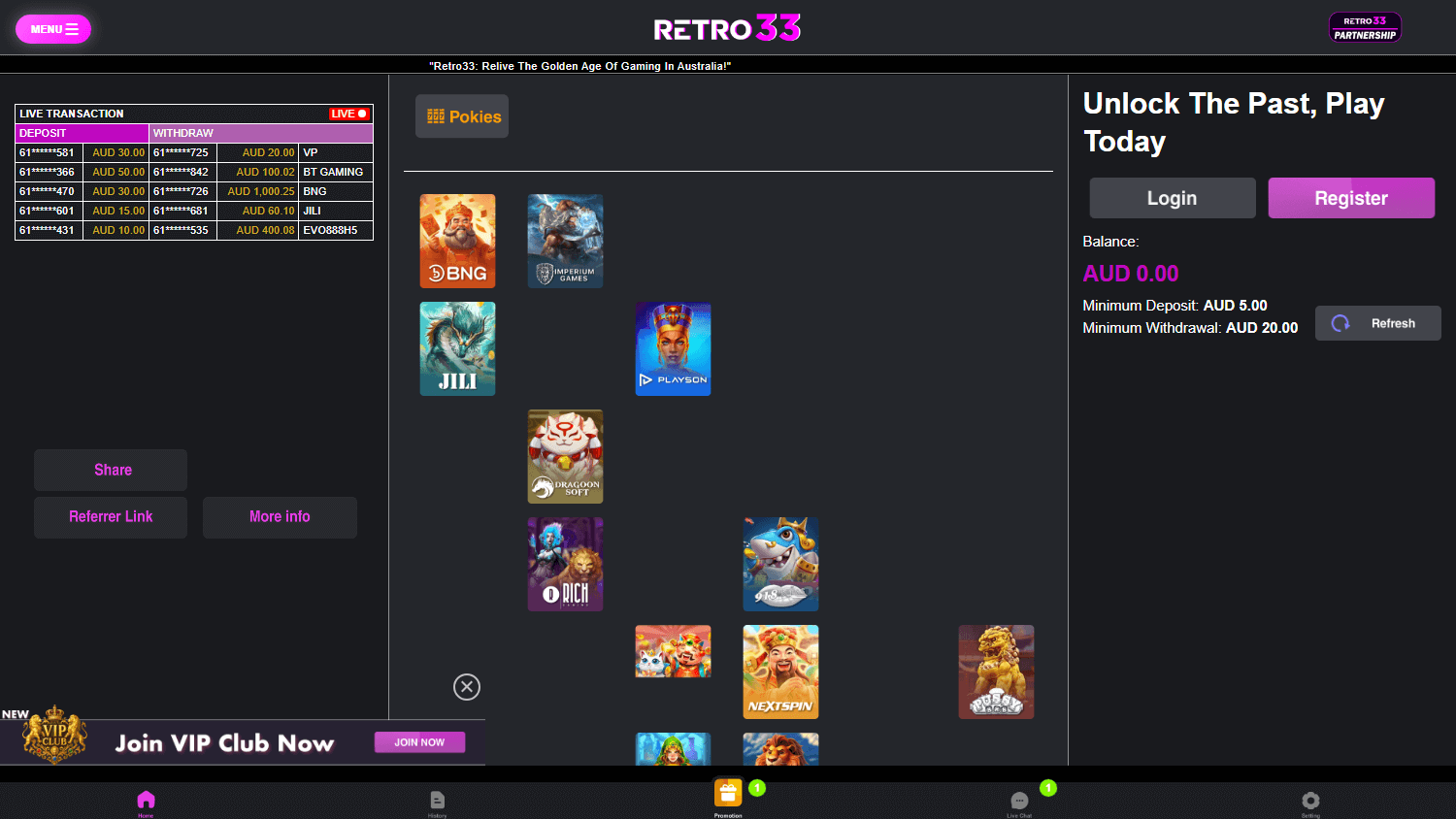
Task: Open the Retro33 Partnership badge
Action: (1365, 27)
